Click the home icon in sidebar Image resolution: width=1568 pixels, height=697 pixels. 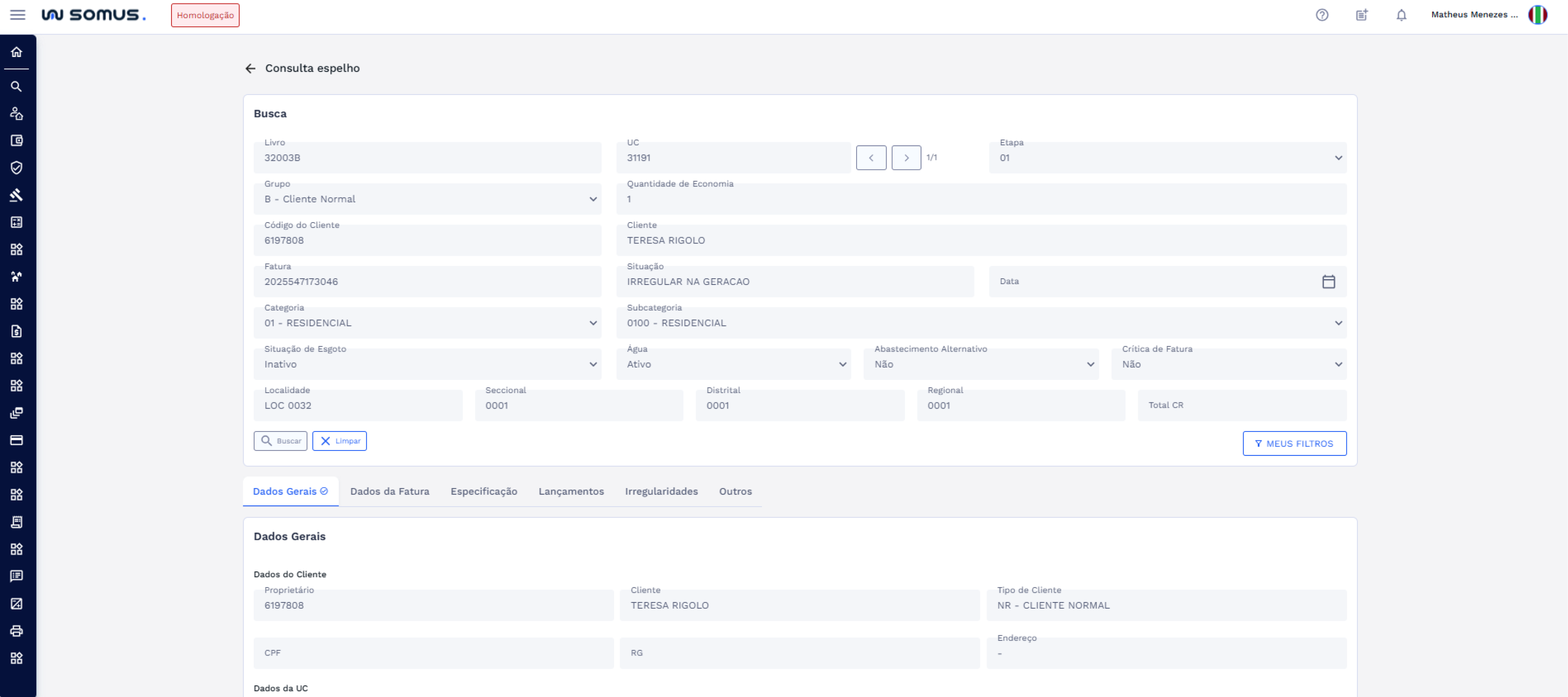click(x=16, y=52)
